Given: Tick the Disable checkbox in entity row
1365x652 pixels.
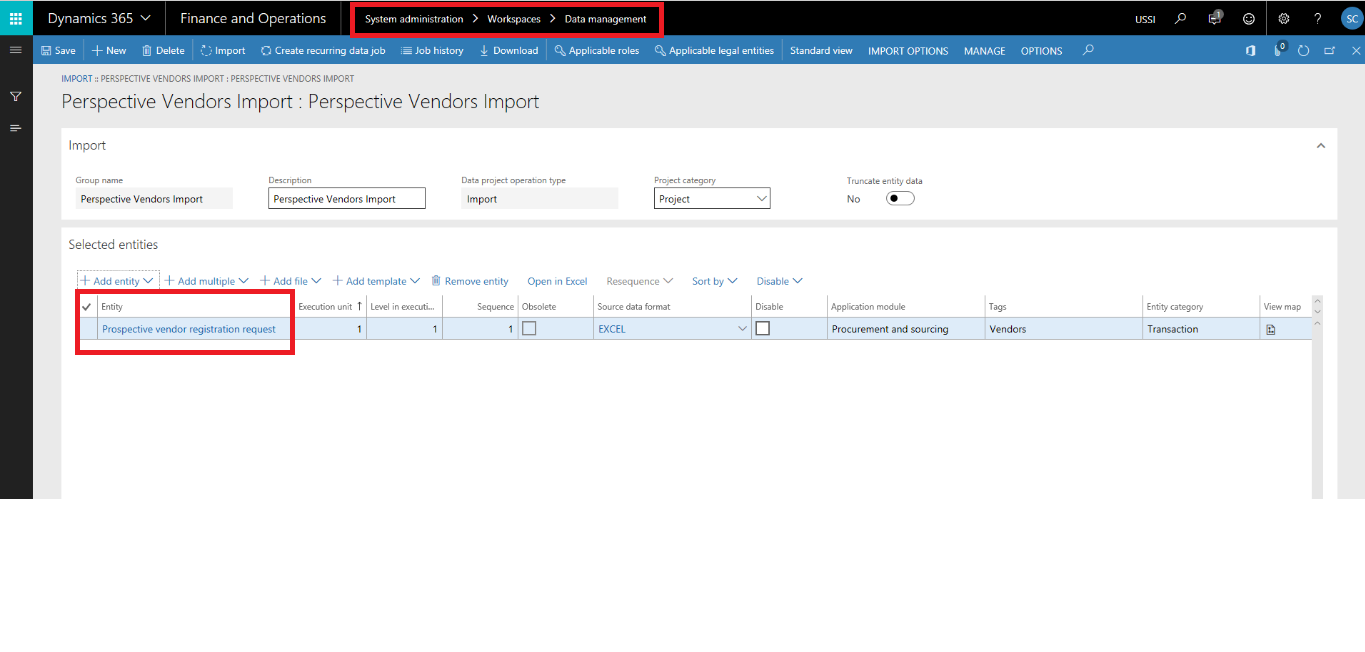Looking at the screenshot, I should 762,328.
